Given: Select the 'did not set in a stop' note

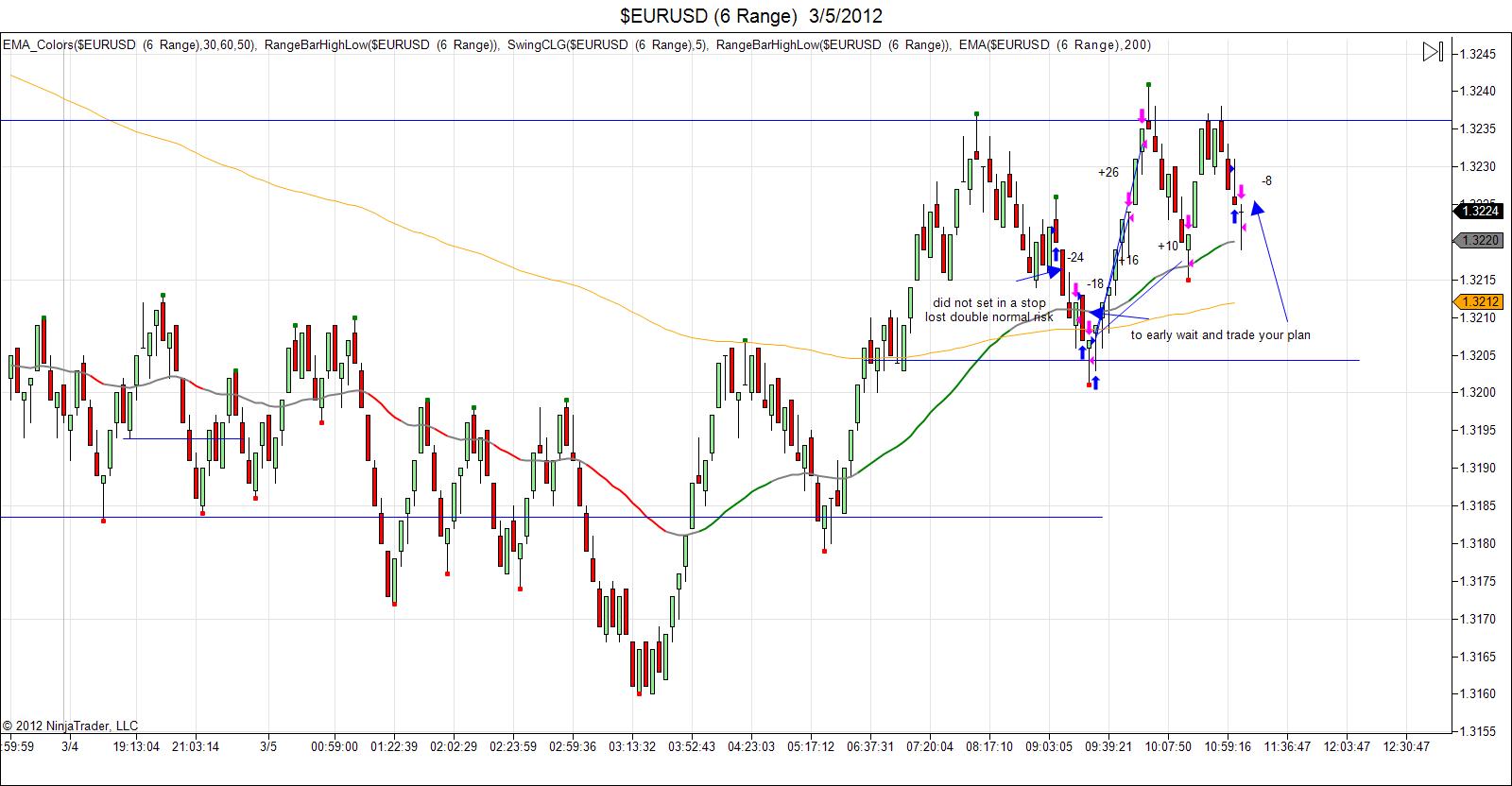Looking at the screenshot, I should 989,303.
